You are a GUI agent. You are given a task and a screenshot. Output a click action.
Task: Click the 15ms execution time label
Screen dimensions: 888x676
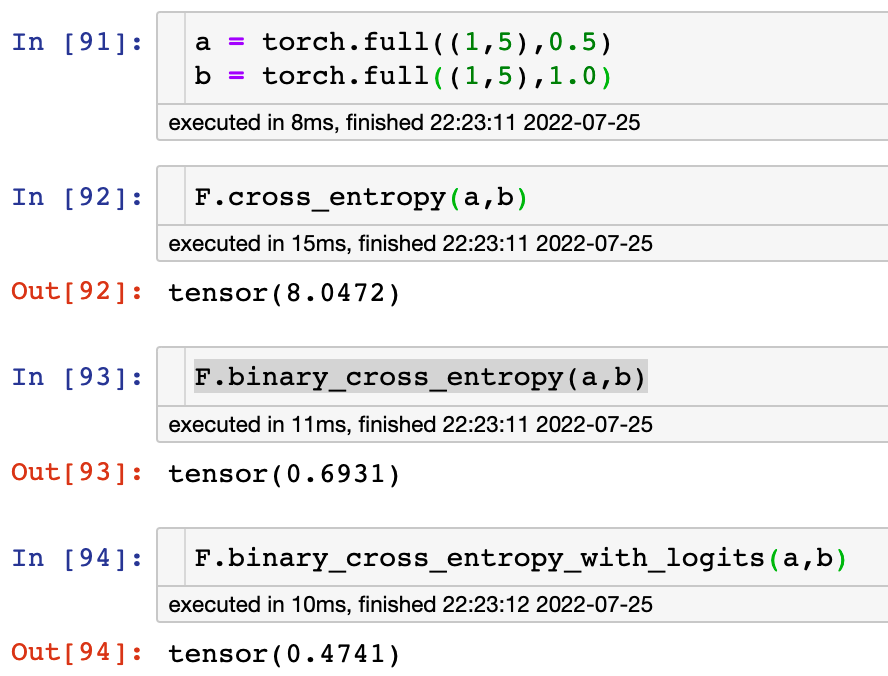pyautogui.click(x=410, y=243)
